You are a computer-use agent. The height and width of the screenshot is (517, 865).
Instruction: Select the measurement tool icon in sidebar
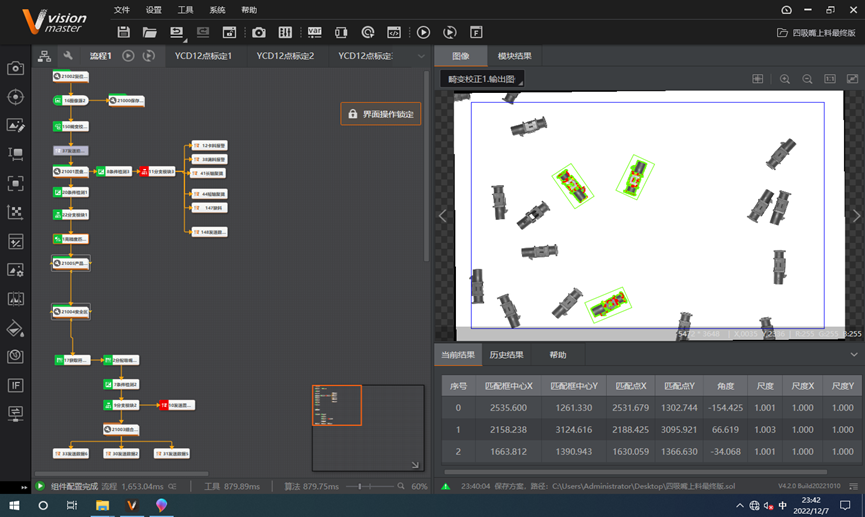[15, 154]
